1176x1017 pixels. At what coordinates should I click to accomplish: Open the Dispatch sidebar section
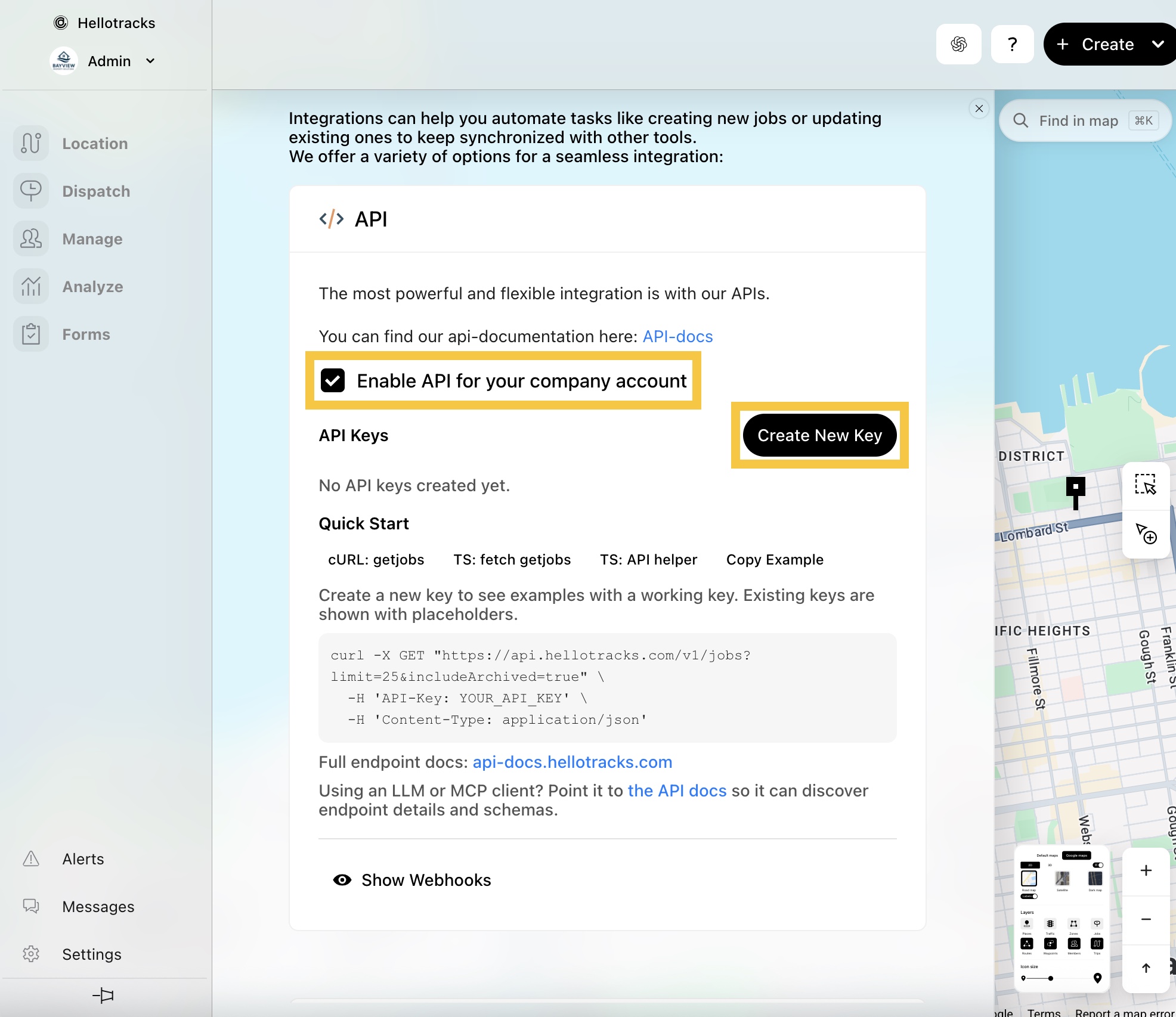72,191
